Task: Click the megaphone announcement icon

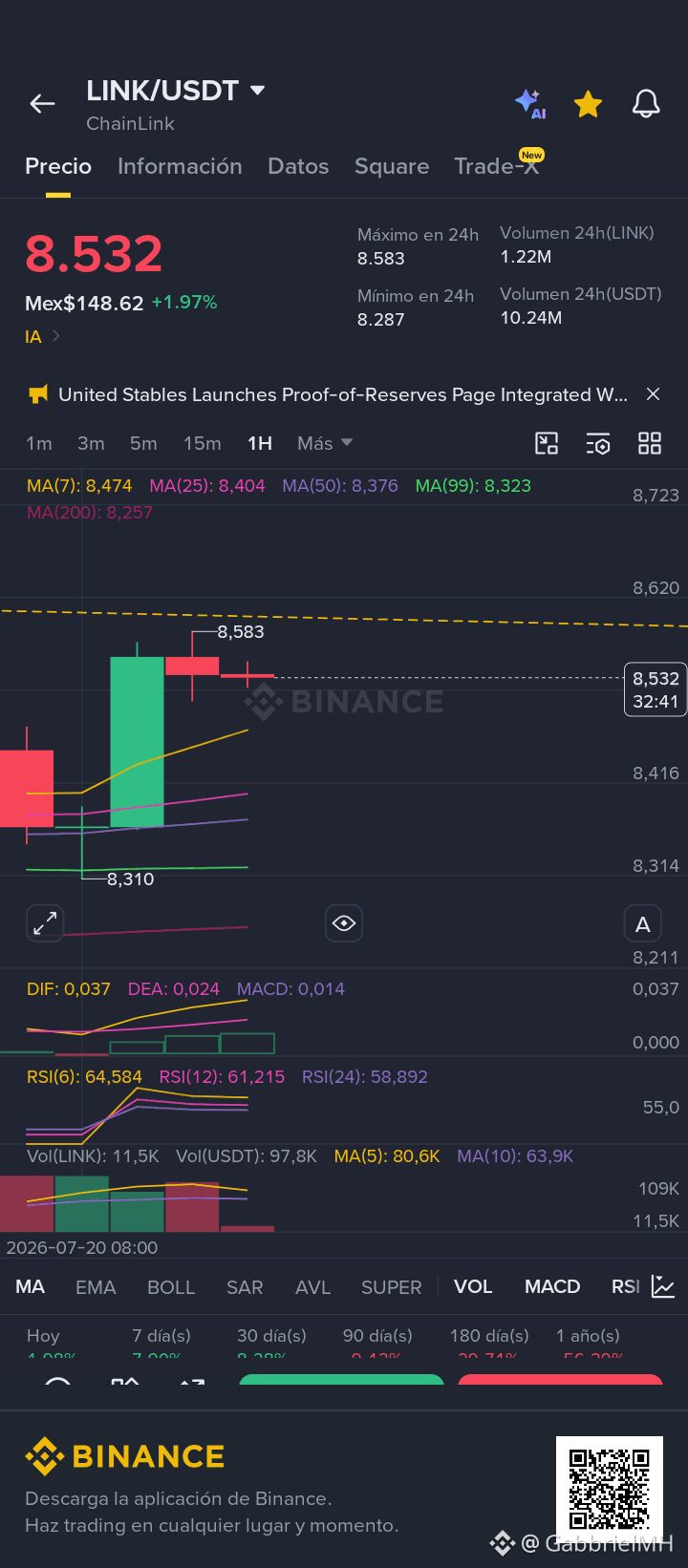Action: coord(37,394)
